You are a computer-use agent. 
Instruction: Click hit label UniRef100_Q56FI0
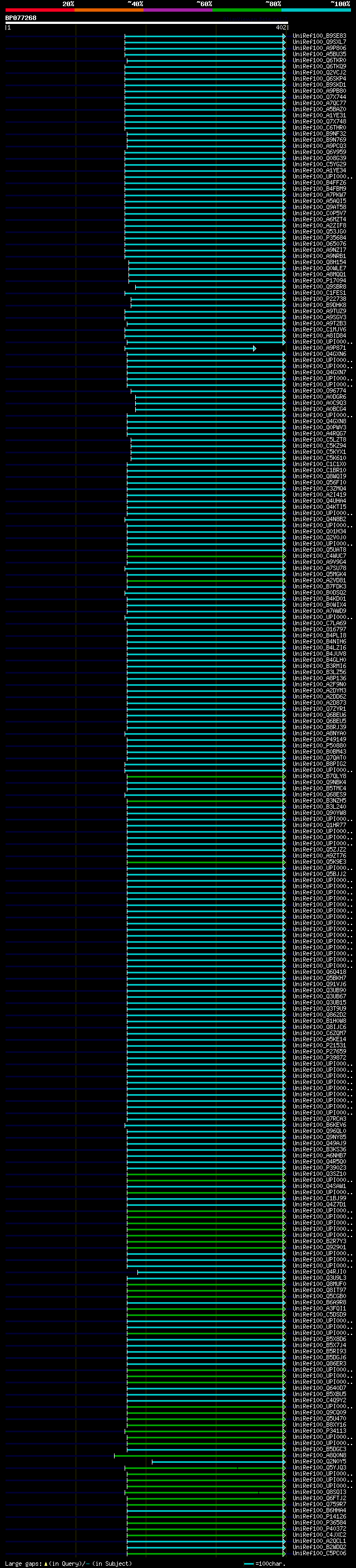point(319,483)
